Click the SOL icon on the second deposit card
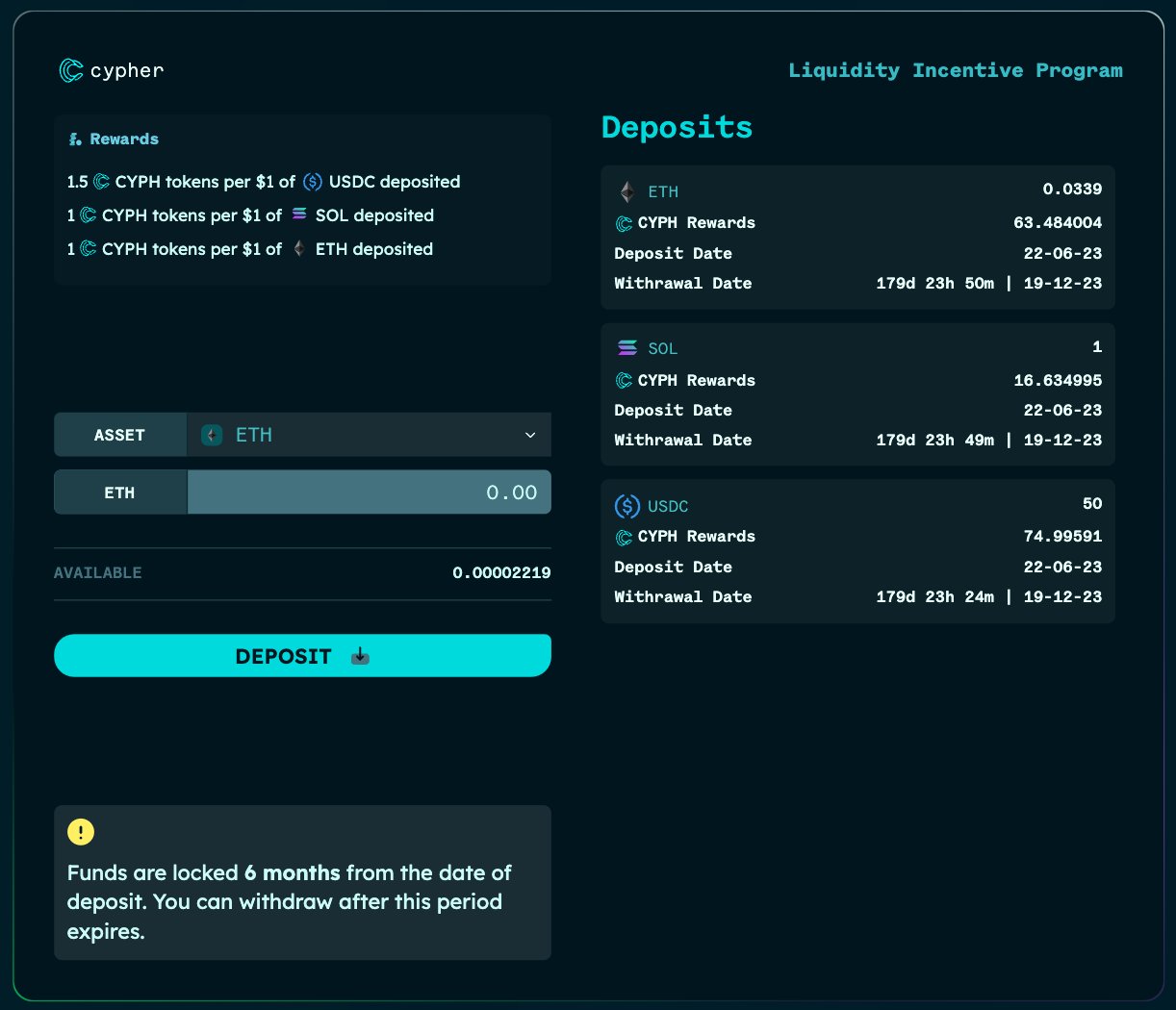This screenshot has height=1010, width=1176. 627,347
